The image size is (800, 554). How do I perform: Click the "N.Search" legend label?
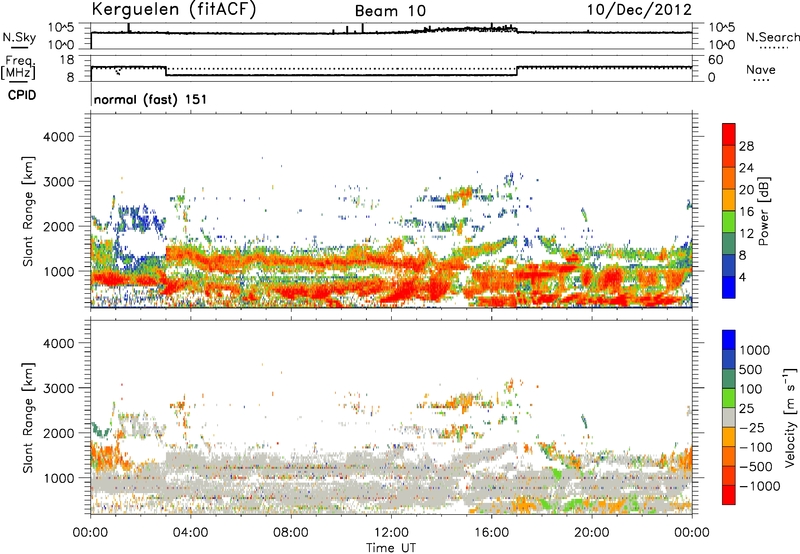pyautogui.click(x=772, y=37)
